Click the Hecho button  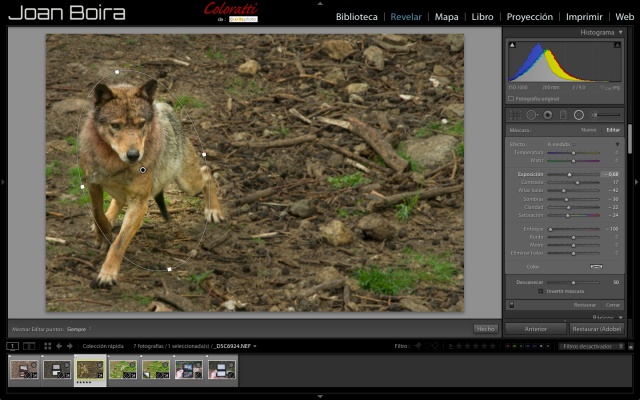click(486, 329)
